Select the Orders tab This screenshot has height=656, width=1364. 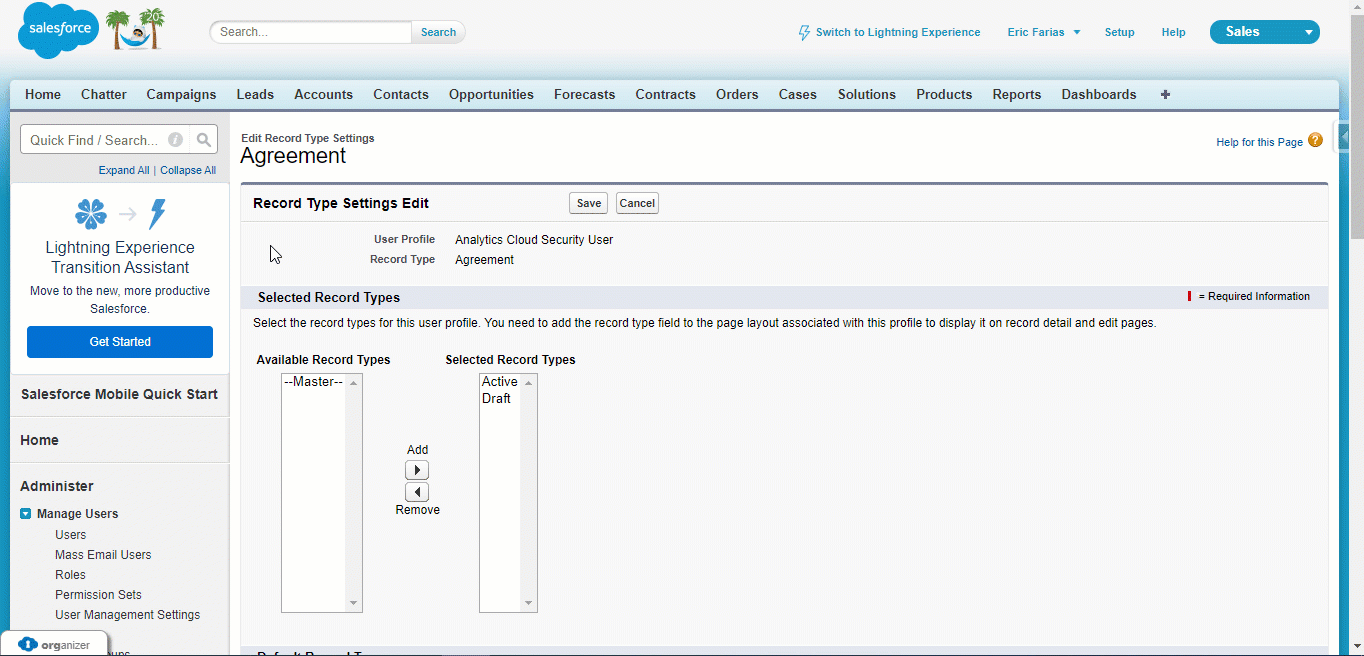[x=737, y=94]
